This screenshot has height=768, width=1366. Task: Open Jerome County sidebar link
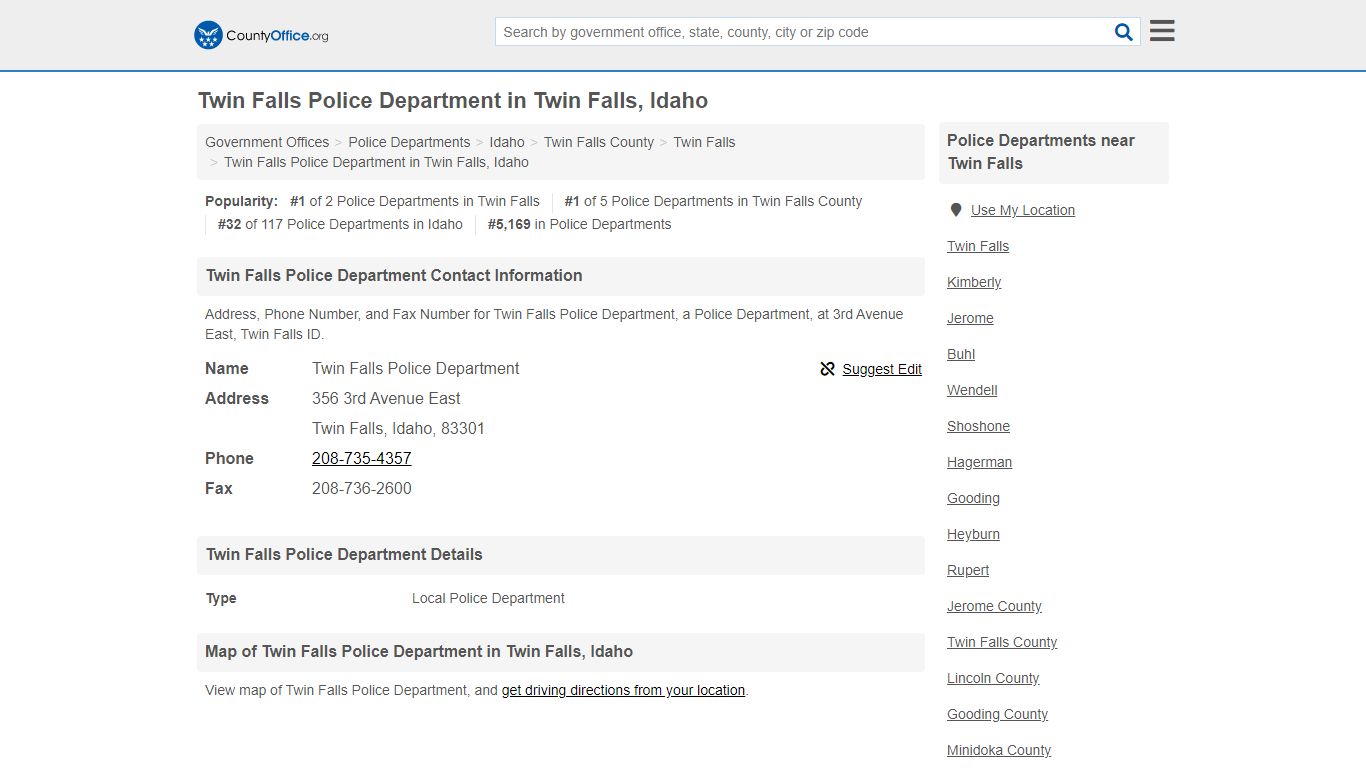point(994,606)
